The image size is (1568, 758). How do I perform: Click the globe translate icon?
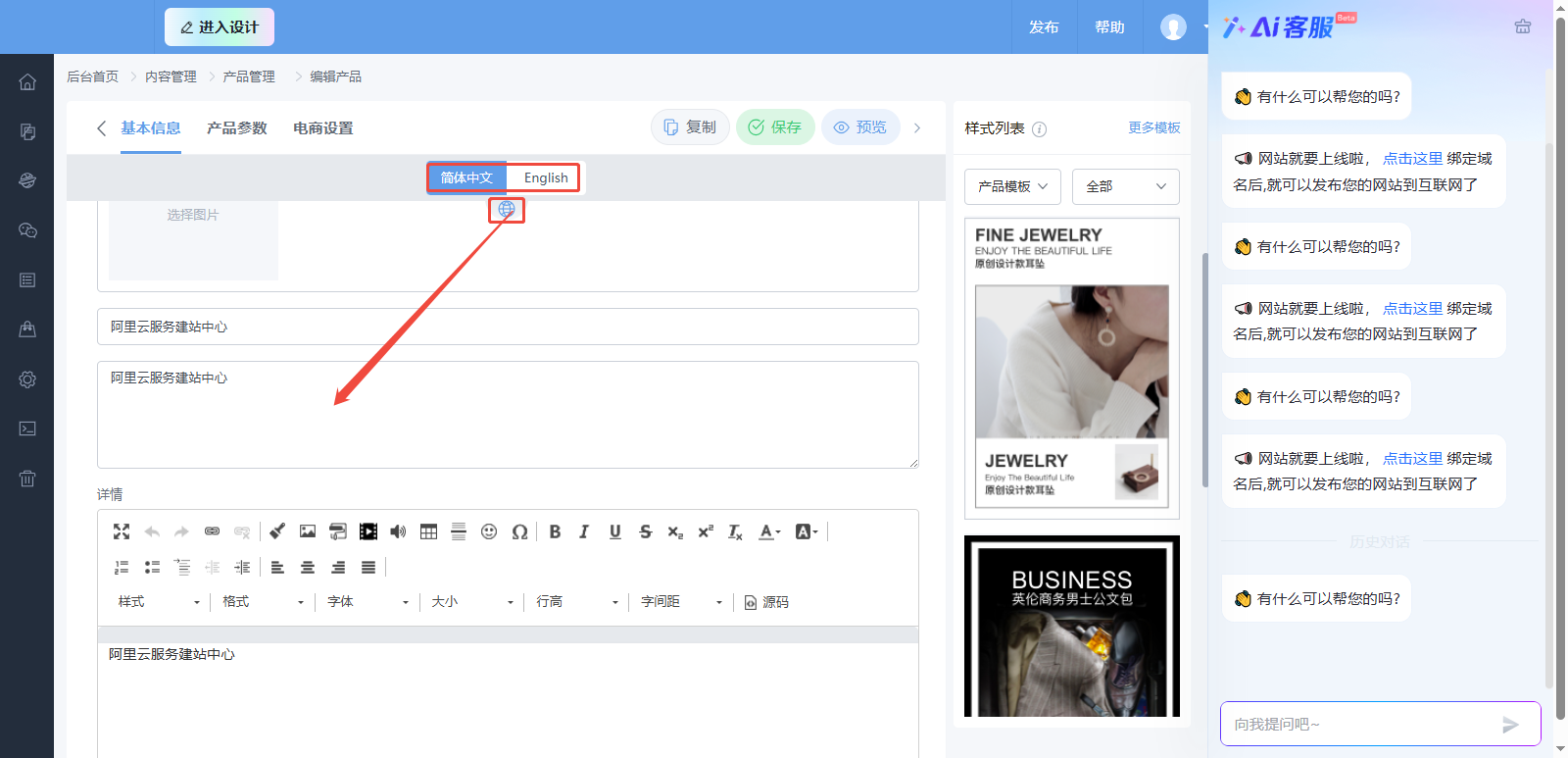coord(507,209)
